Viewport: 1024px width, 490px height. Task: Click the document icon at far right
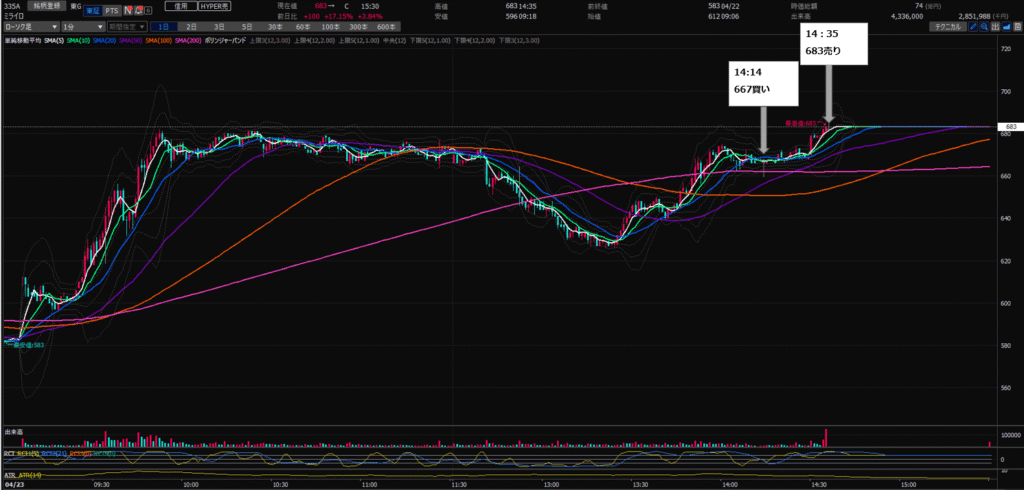(1018, 27)
